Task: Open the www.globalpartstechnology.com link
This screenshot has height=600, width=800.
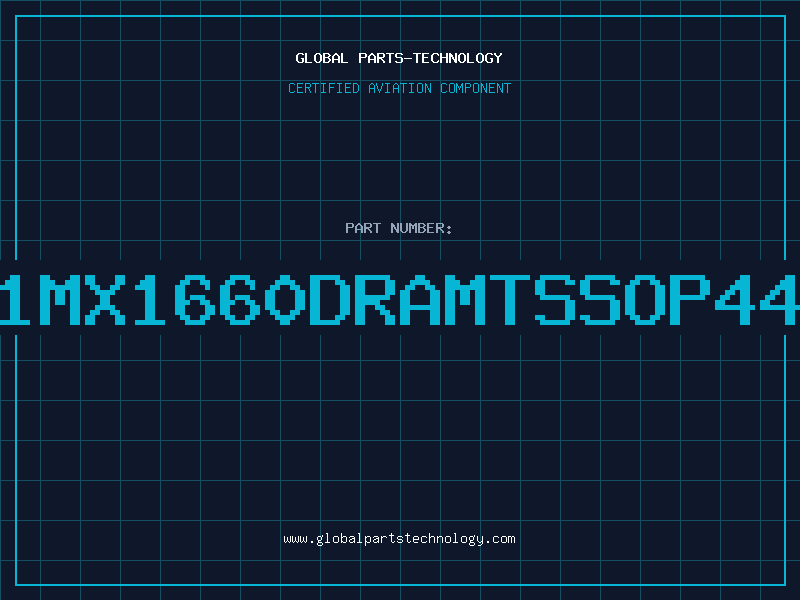Action: (399, 539)
